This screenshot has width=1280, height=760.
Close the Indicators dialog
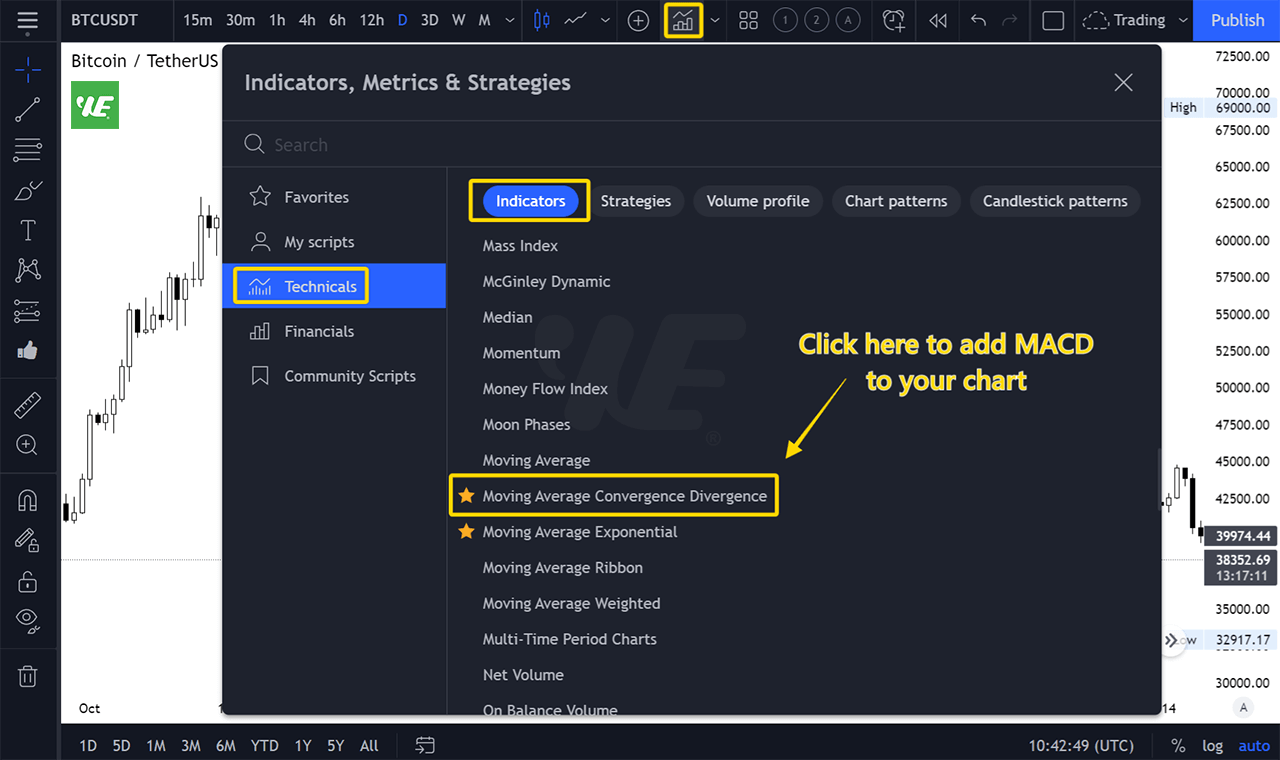coord(1123,83)
